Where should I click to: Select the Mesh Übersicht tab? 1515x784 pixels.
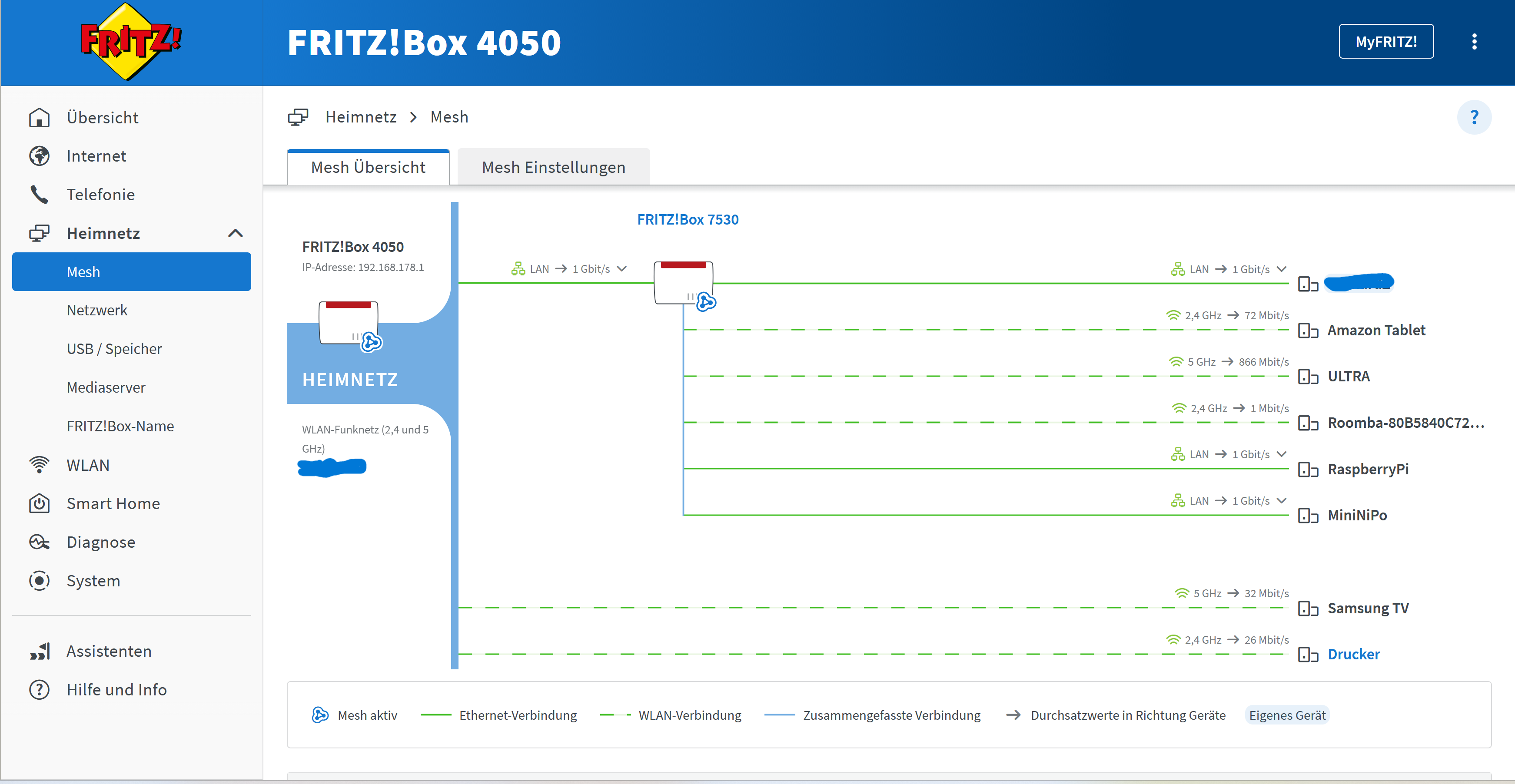click(x=368, y=168)
